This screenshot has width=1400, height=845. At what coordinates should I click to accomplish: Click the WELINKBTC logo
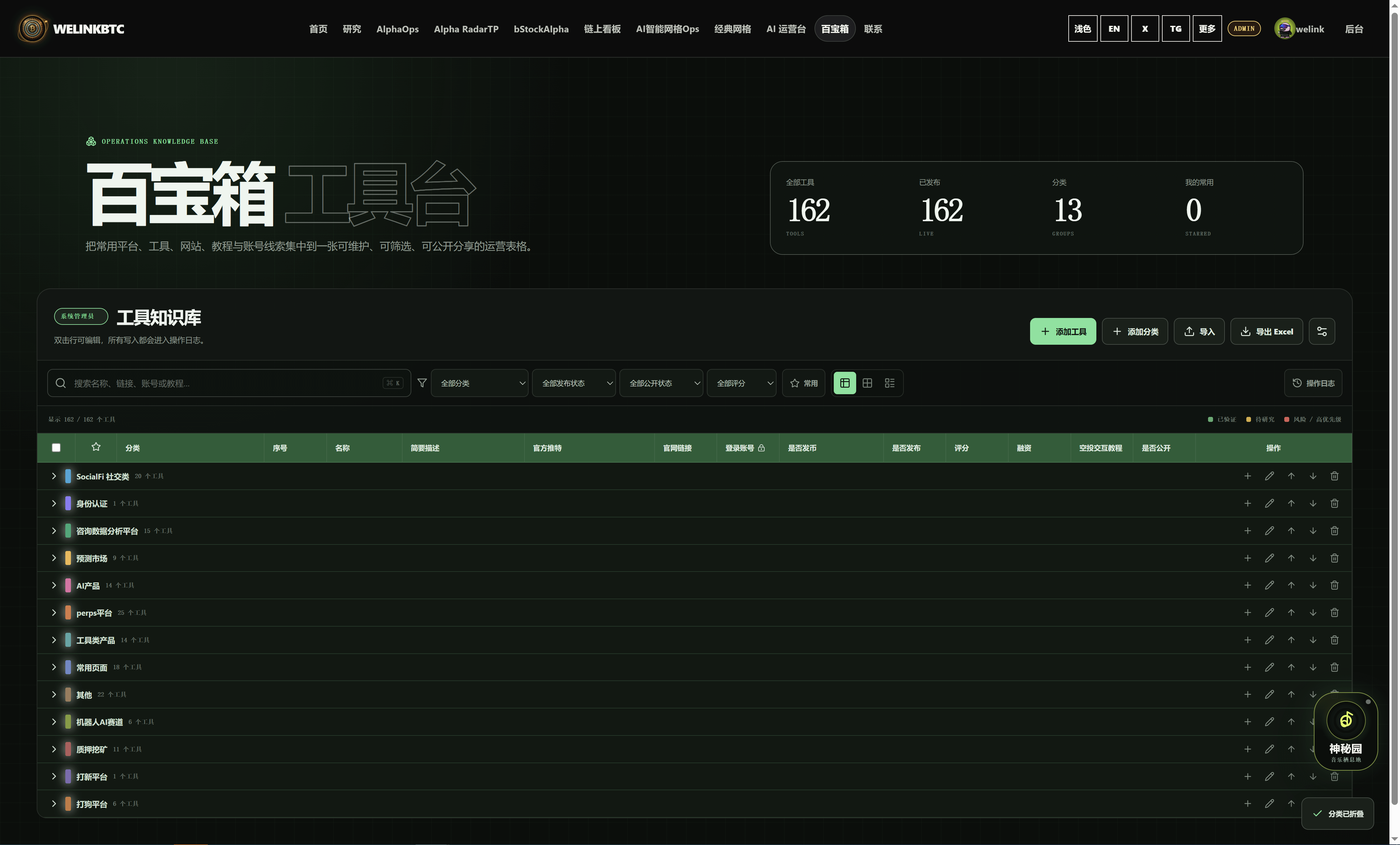tap(71, 28)
